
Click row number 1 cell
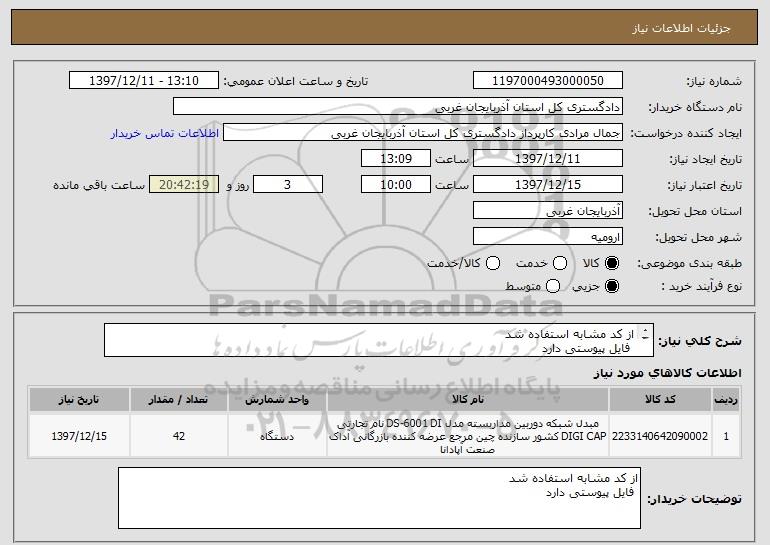(726, 436)
